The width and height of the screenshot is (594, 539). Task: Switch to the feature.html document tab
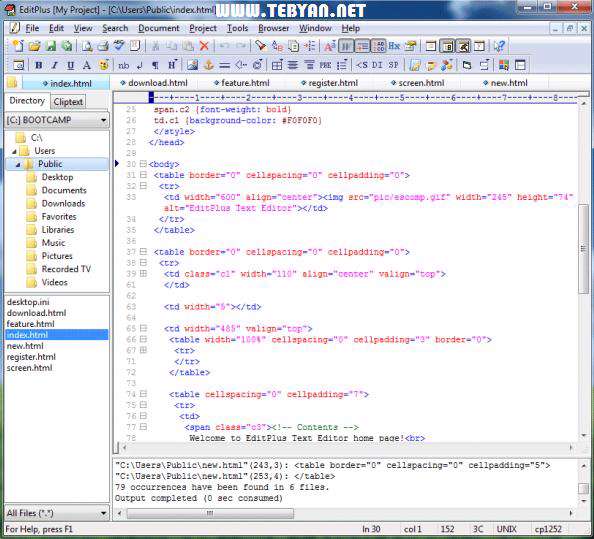coord(241,83)
